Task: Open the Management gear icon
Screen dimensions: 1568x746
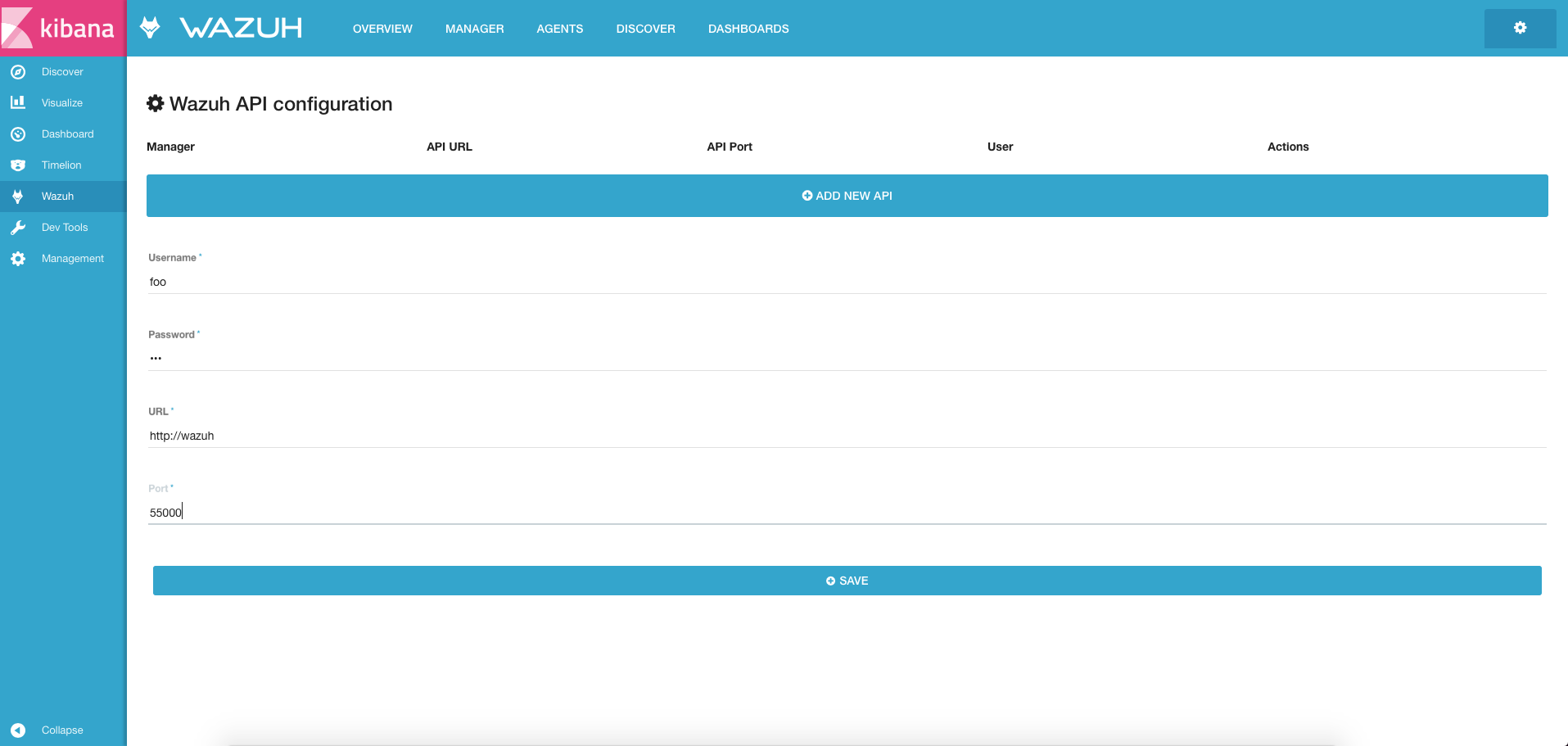Action: (x=18, y=259)
